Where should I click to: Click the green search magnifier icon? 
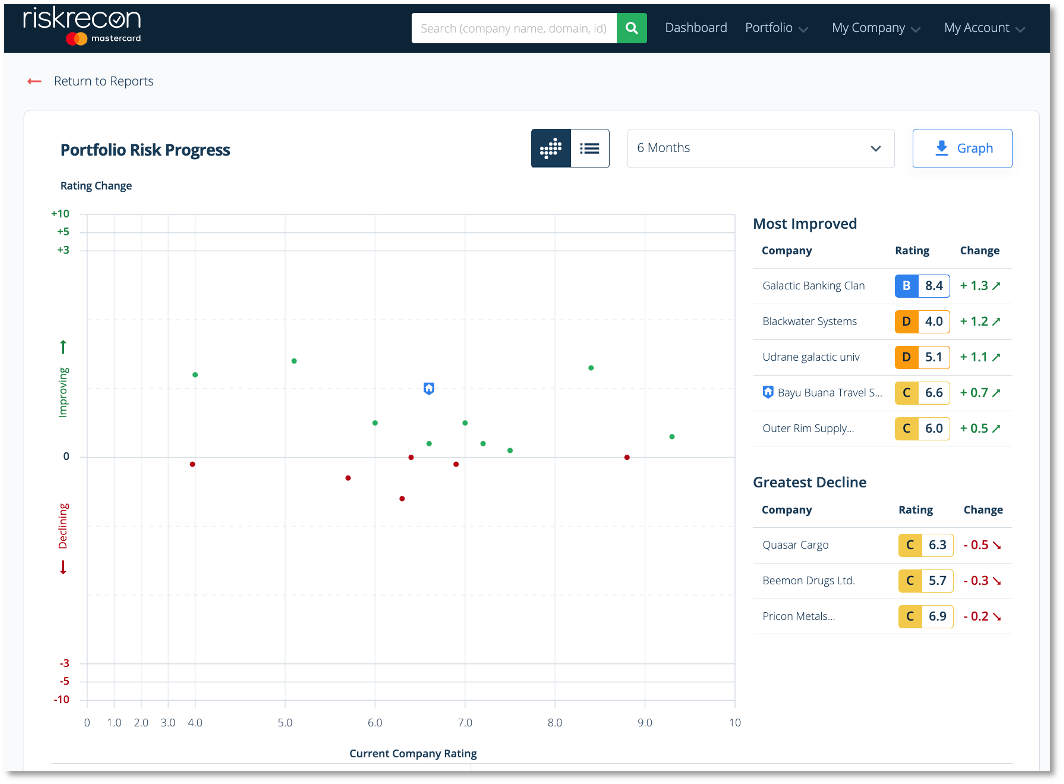pos(632,28)
